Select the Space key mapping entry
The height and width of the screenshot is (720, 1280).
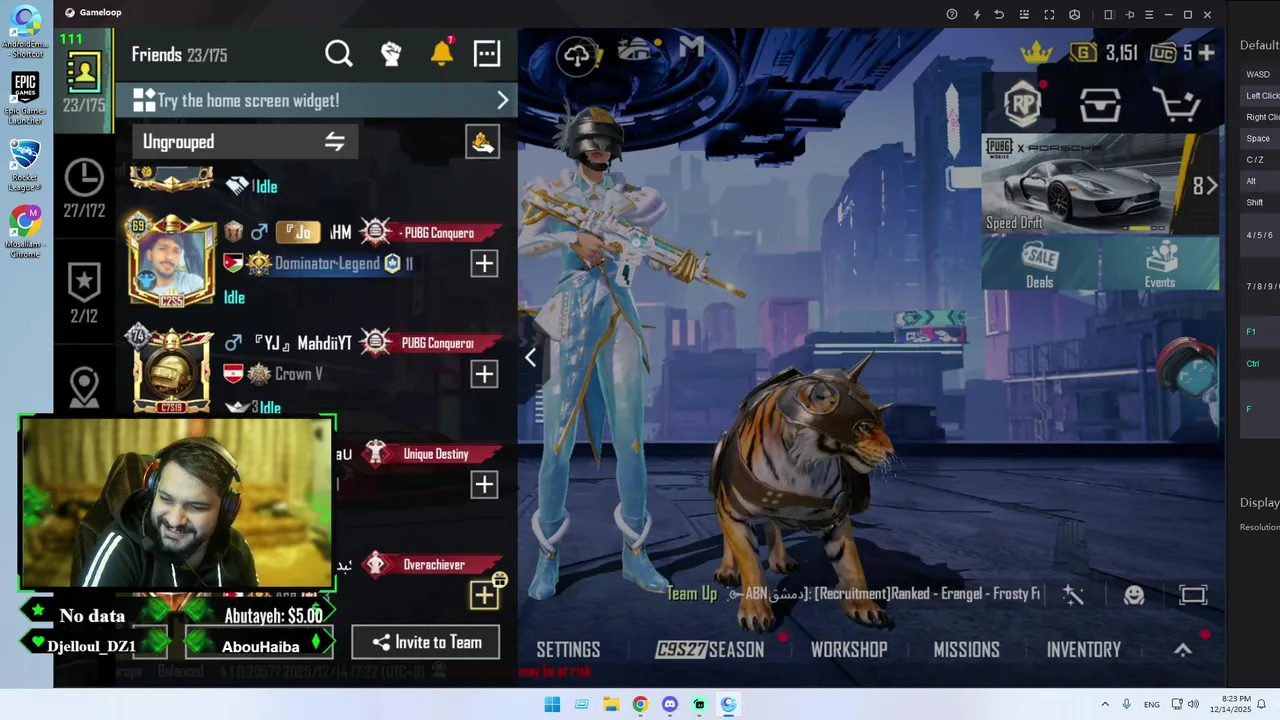coord(1258,138)
